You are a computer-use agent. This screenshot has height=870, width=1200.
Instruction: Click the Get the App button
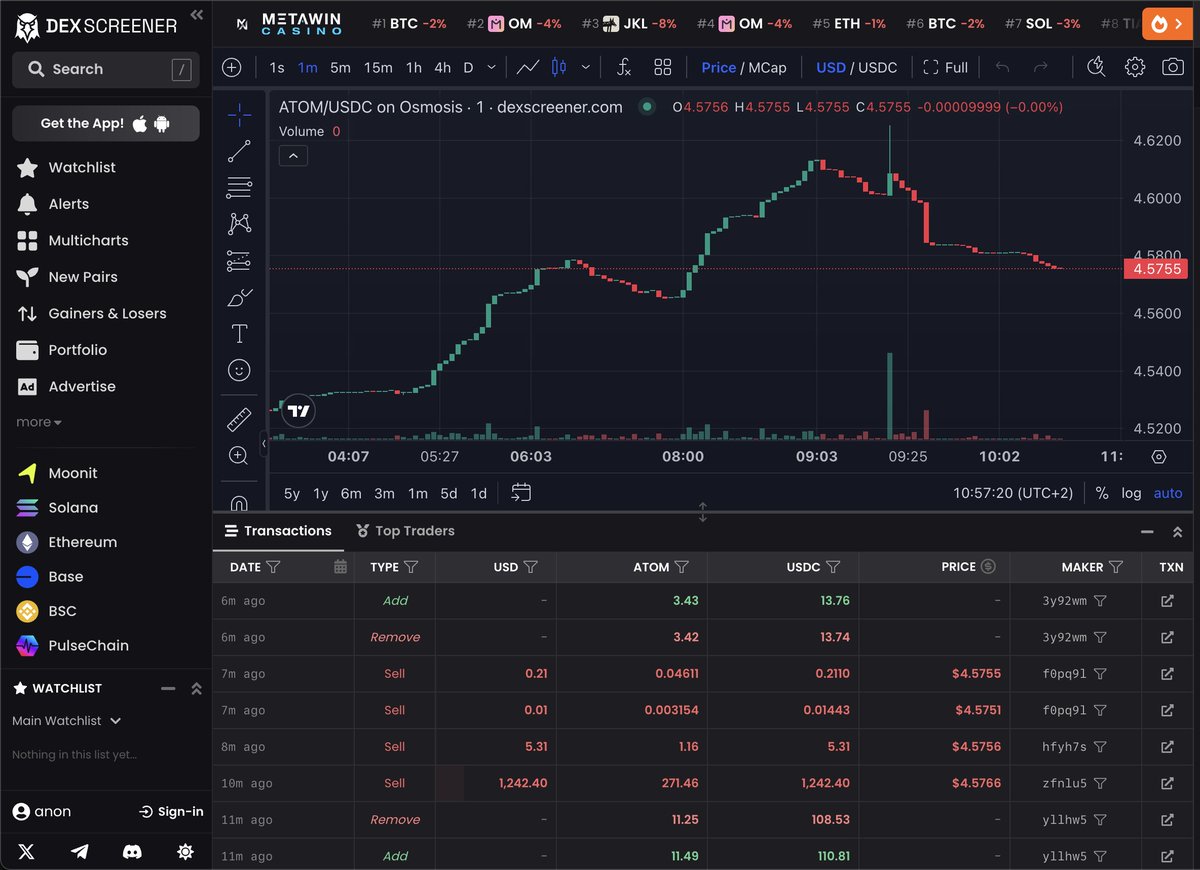click(106, 123)
